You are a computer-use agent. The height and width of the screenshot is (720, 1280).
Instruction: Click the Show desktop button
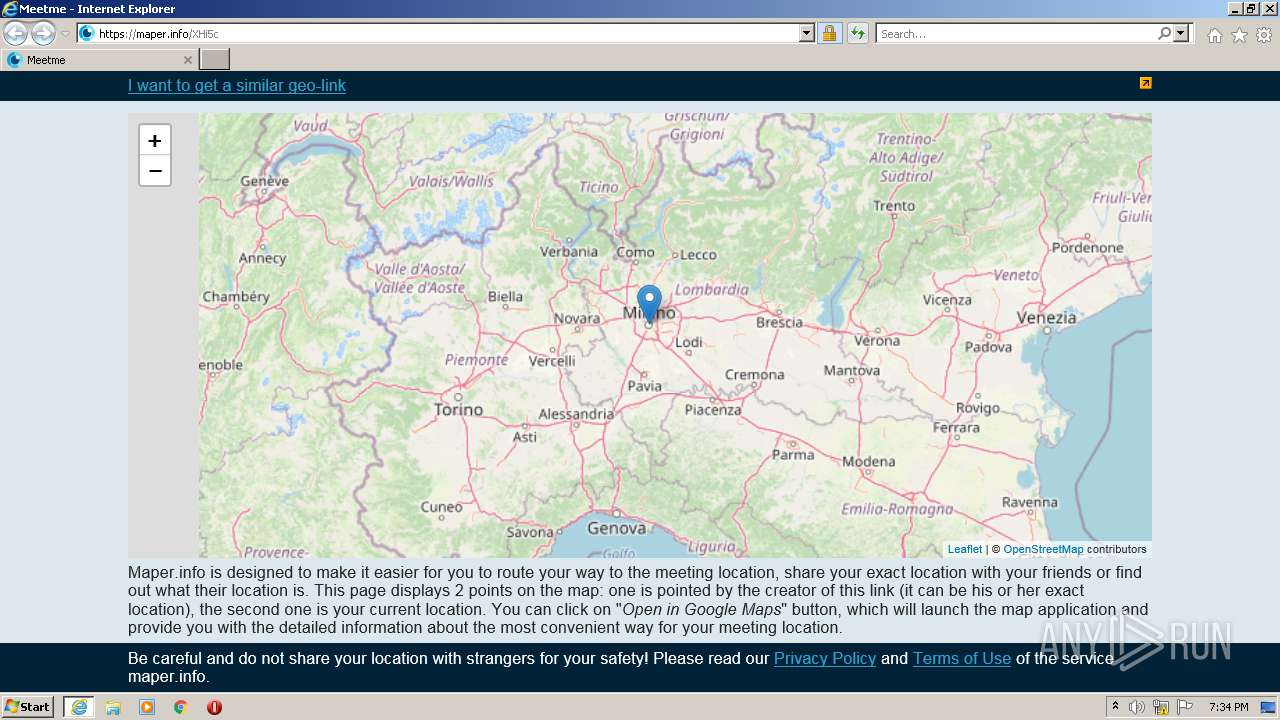[1268, 707]
